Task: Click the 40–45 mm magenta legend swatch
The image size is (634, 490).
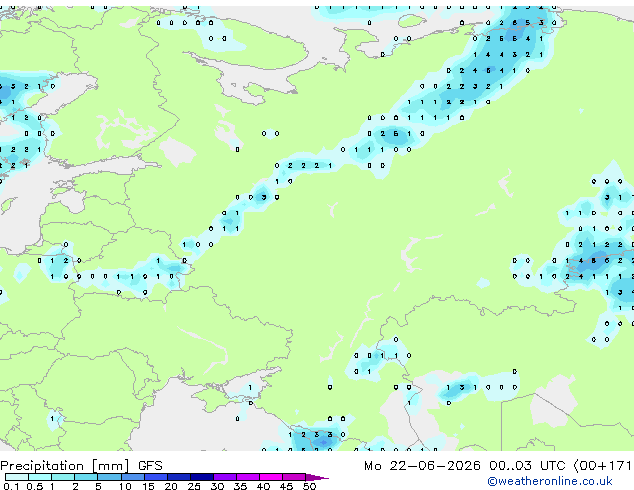Action: click(271, 477)
